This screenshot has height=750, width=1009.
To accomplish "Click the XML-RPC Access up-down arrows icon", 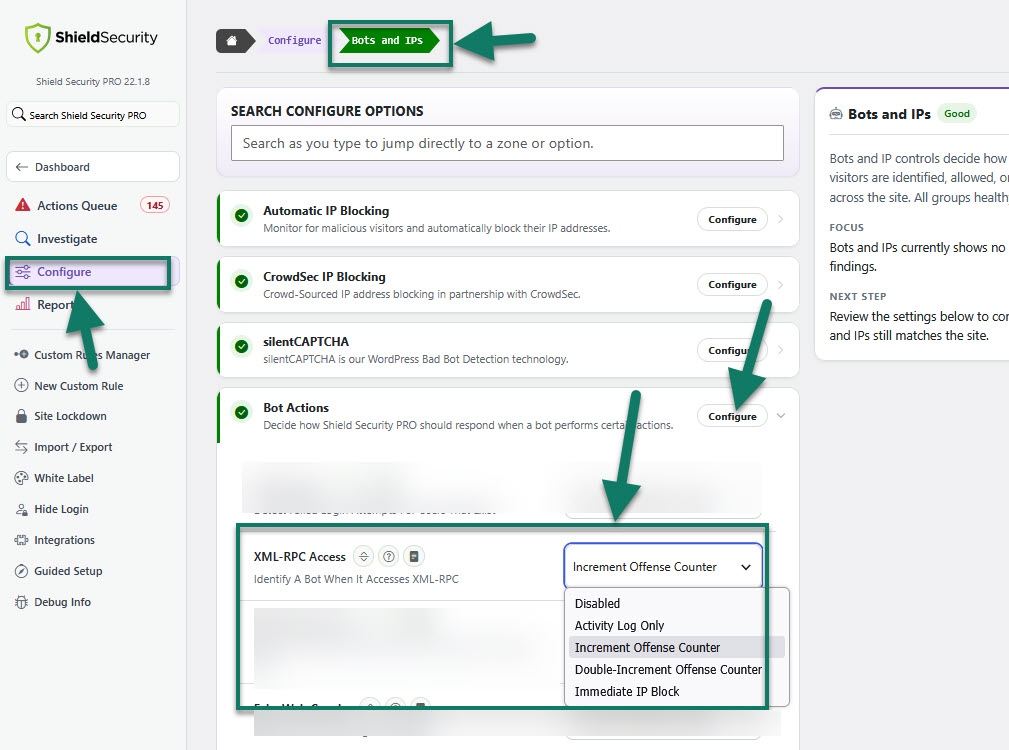I will point(364,556).
